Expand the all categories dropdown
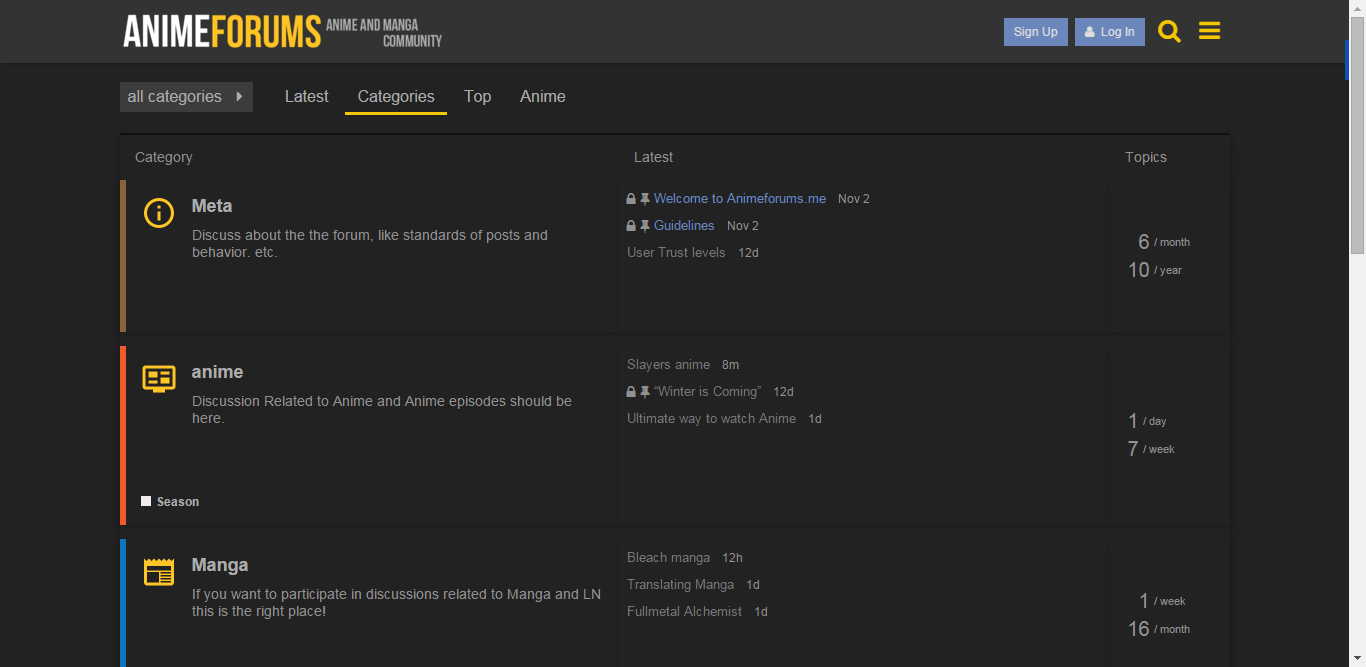The image size is (1366, 667). (x=186, y=97)
